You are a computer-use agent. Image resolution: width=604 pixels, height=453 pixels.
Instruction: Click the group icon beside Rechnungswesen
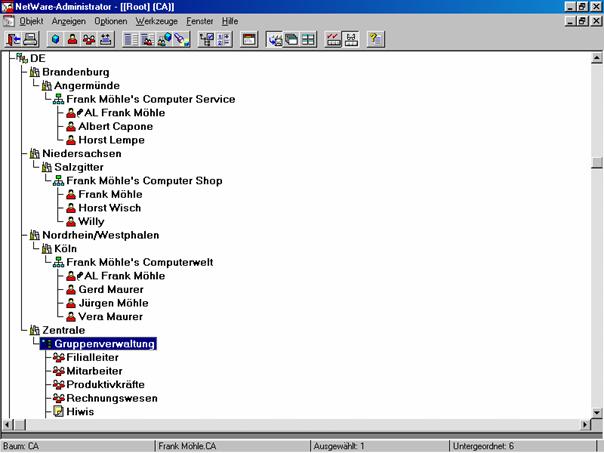point(59,398)
